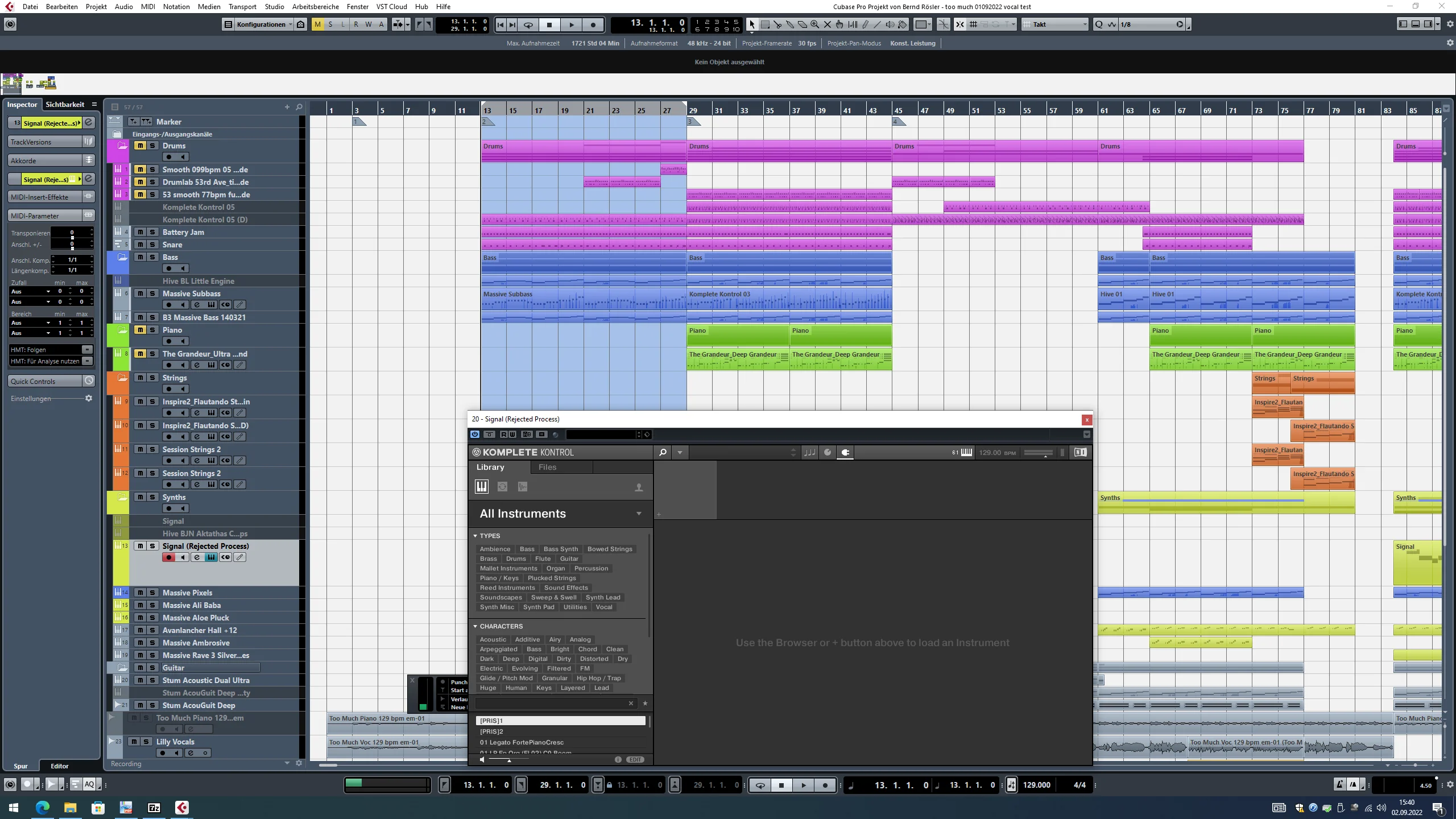This screenshot has width=1456, height=819.
Task: Solo the Bass folder track
Action: click(x=152, y=257)
